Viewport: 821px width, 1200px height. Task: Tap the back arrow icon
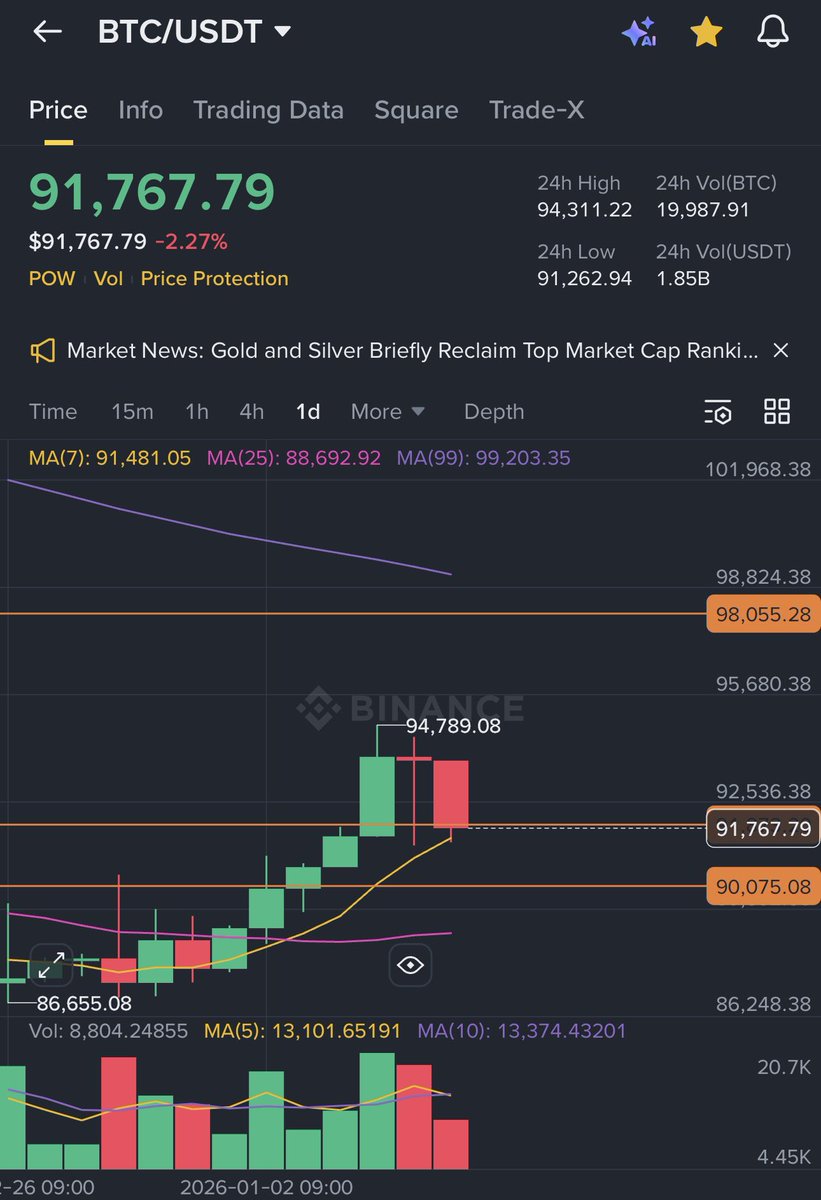47,32
